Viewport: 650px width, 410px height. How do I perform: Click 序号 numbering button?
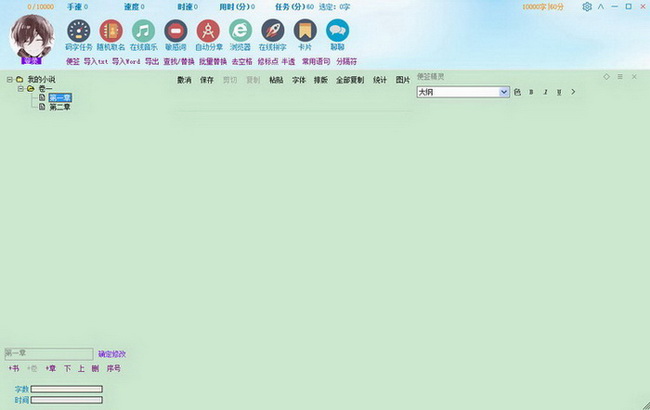click(114, 368)
